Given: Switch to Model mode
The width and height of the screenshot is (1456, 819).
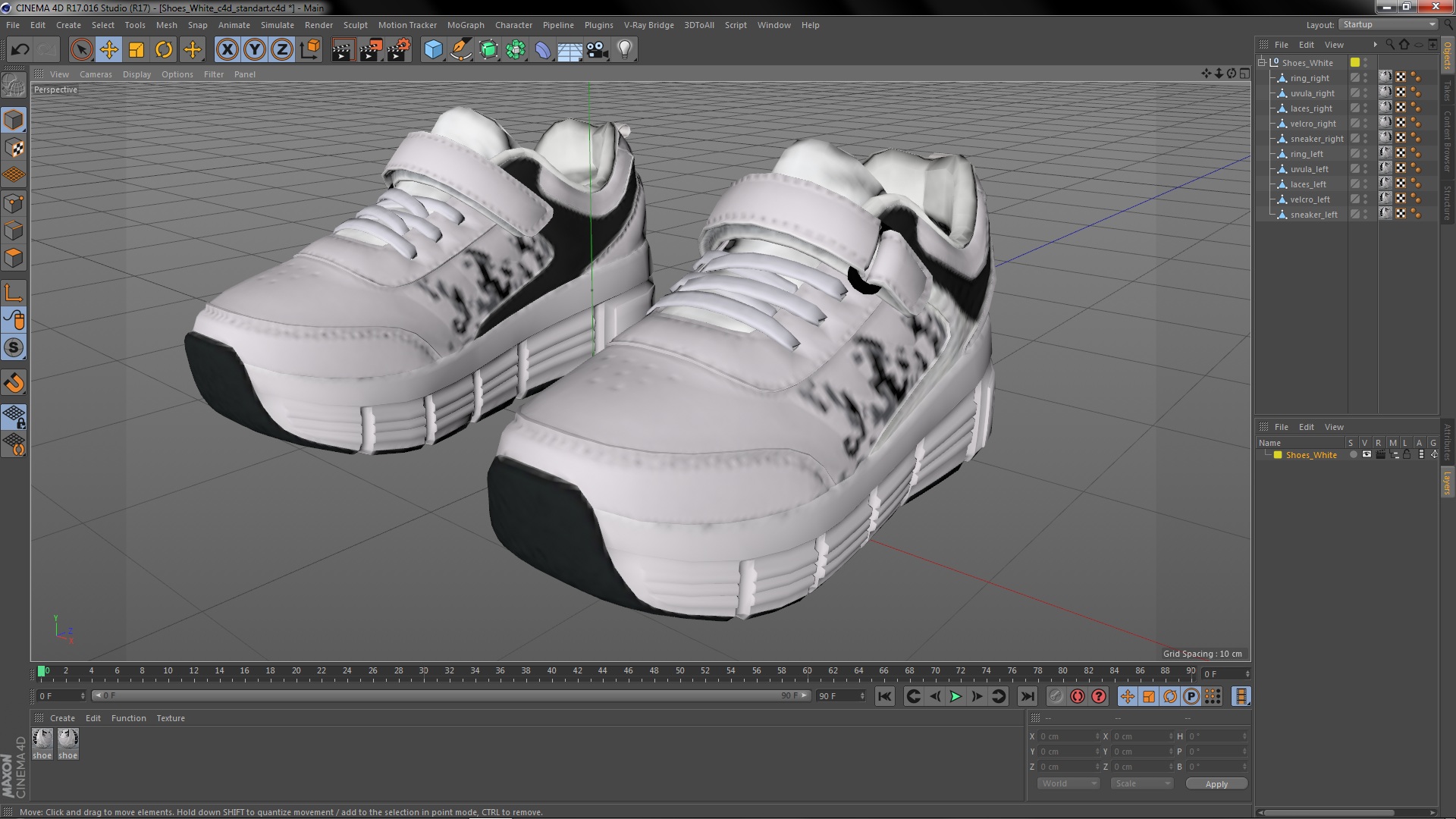Looking at the screenshot, I should [x=14, y=120].
